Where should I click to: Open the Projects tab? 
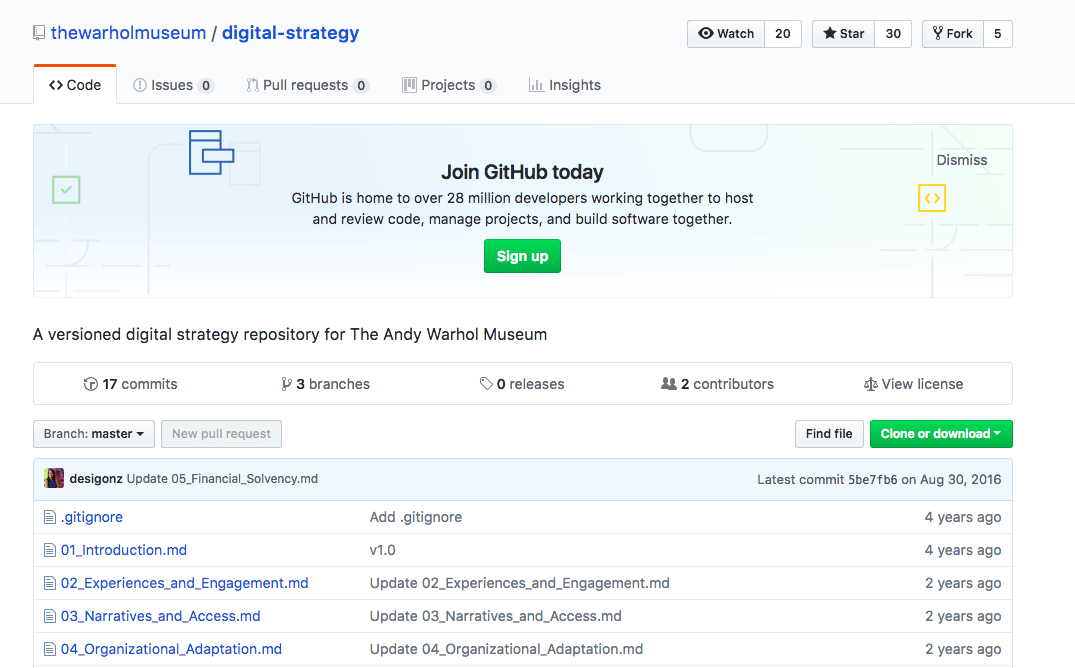tap(449, 85)
